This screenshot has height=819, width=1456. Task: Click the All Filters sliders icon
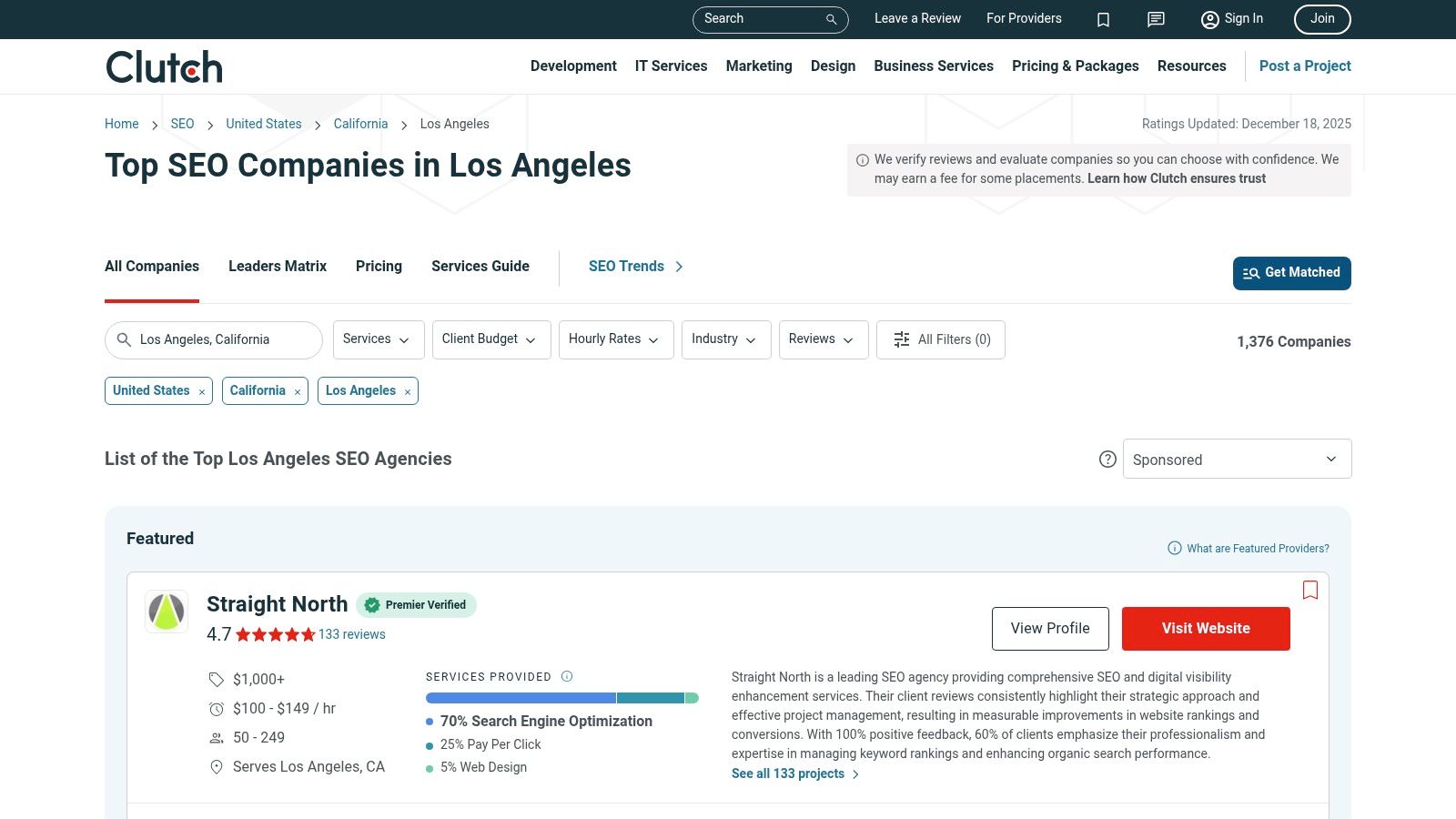point(901,339)
